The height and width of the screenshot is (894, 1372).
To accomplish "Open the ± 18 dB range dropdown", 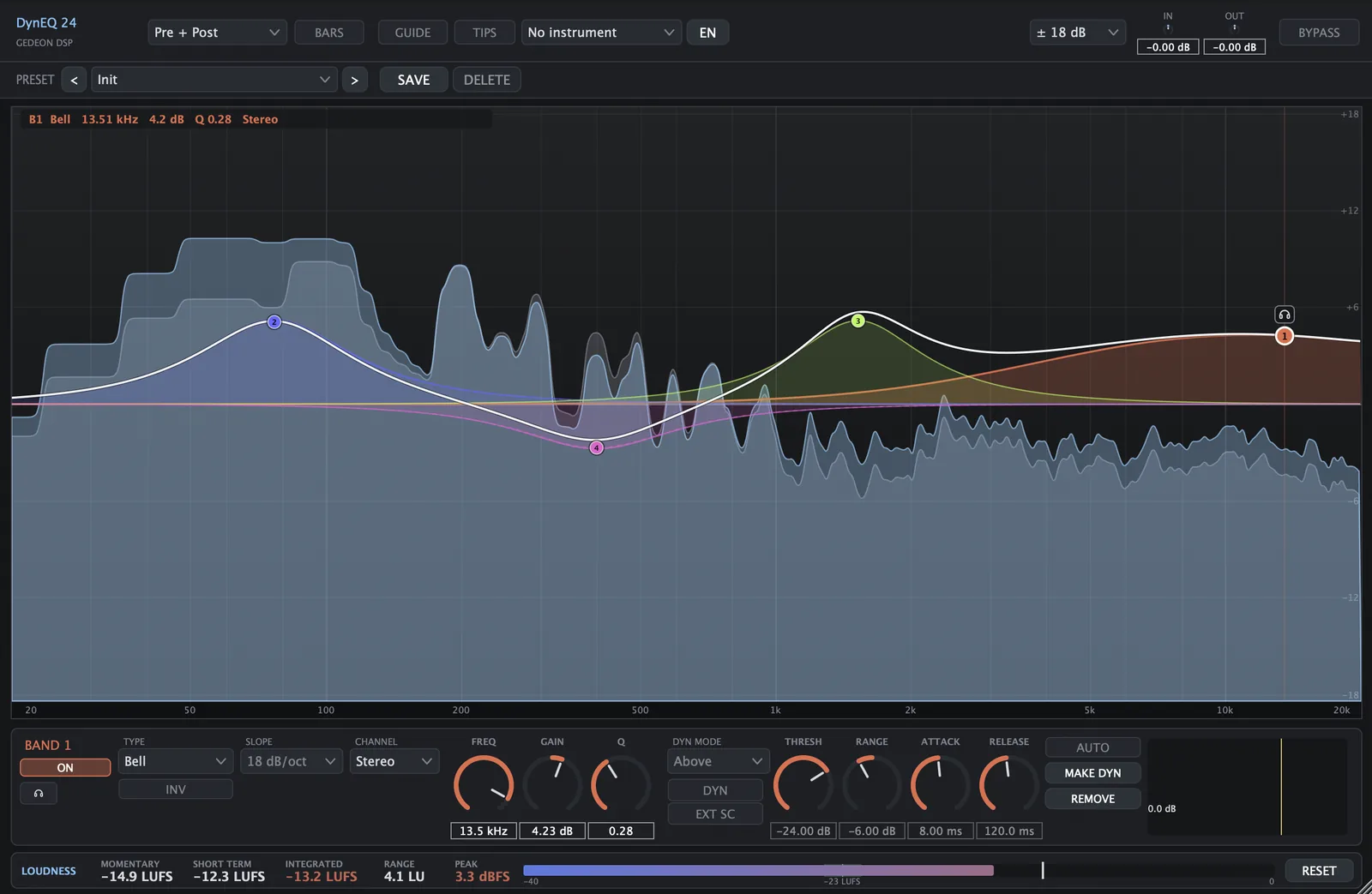I will tap(1078, 33).
